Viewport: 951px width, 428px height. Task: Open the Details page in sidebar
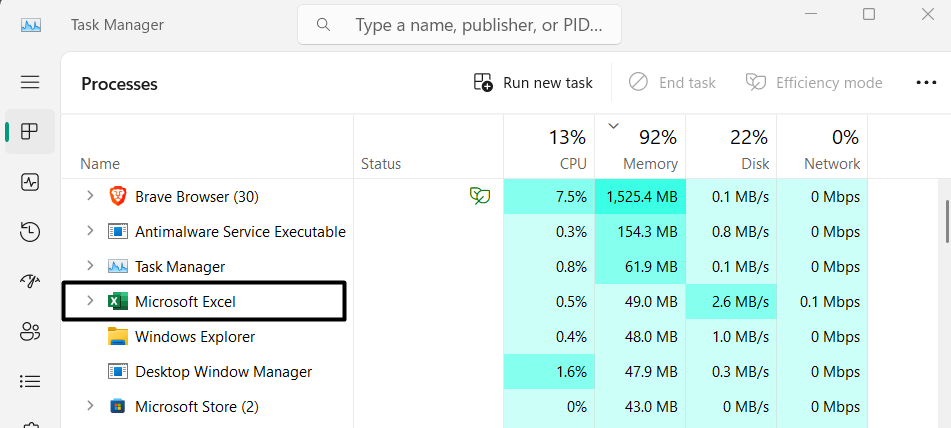30,381
